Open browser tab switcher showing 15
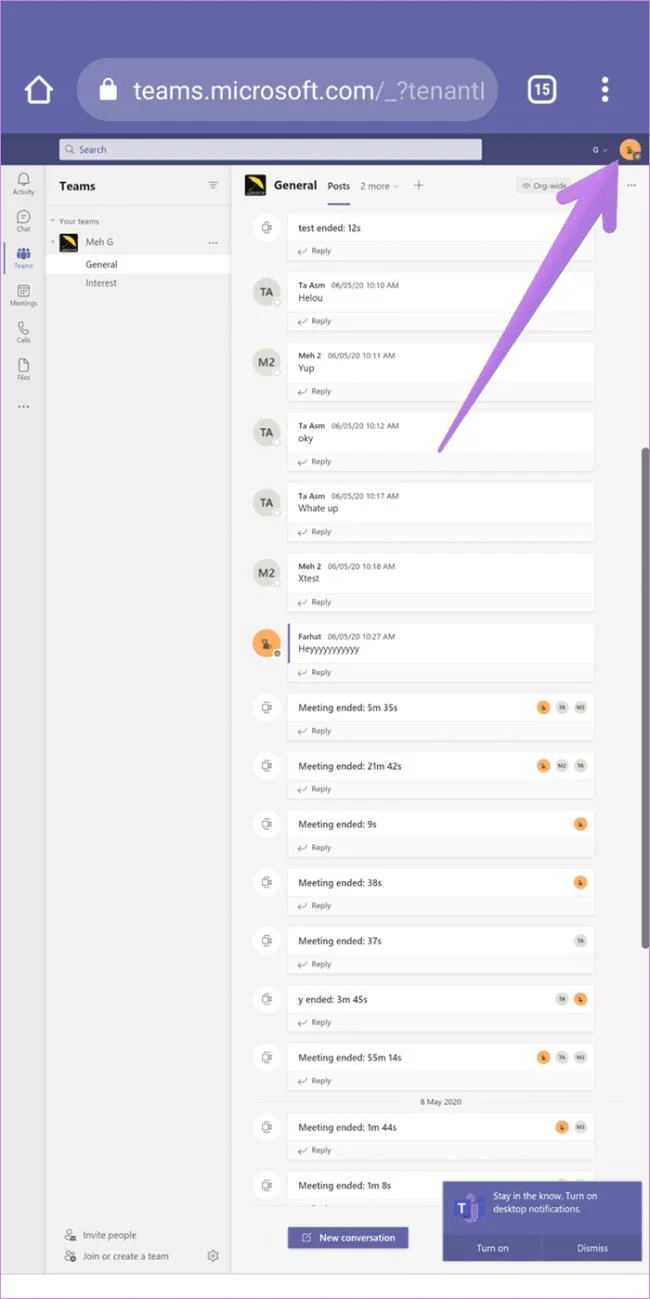 541,90
